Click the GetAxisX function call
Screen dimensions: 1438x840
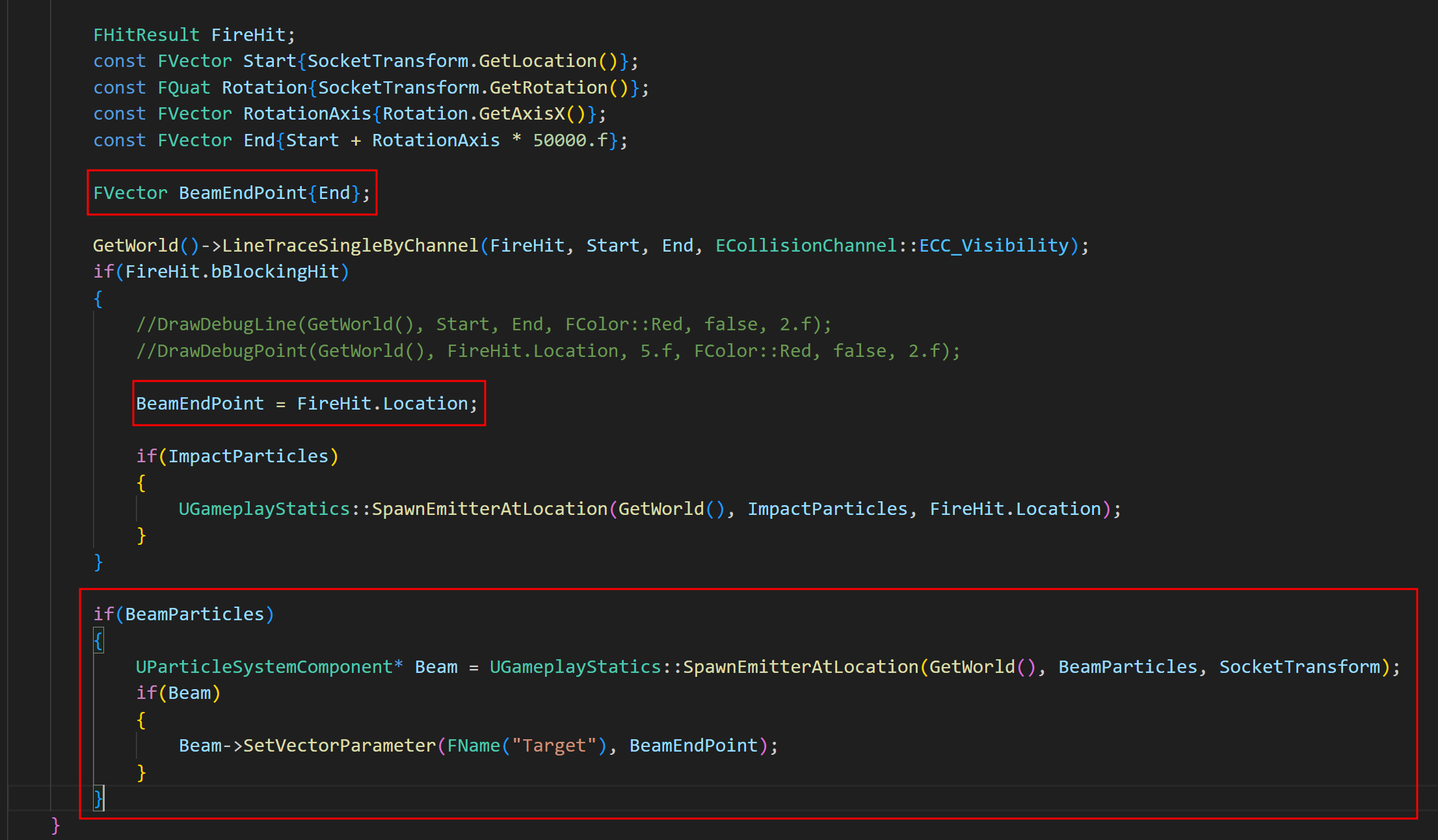coord(522,114)
